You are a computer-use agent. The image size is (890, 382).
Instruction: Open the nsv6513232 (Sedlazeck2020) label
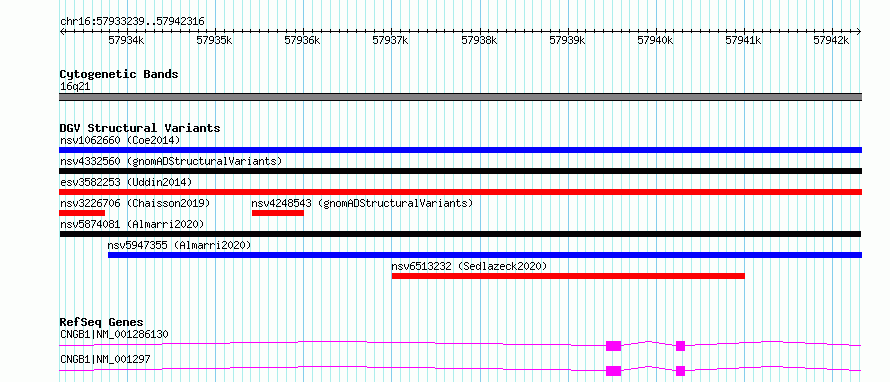[469, 266]
